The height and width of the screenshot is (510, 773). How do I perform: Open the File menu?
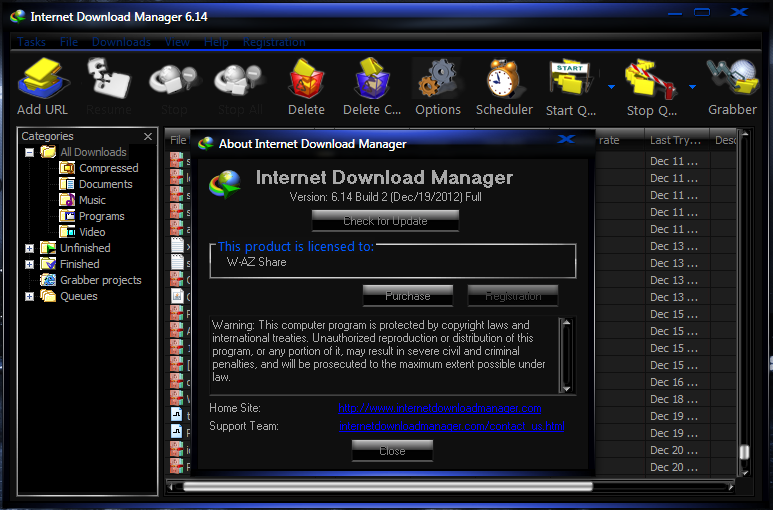(69, 42)
